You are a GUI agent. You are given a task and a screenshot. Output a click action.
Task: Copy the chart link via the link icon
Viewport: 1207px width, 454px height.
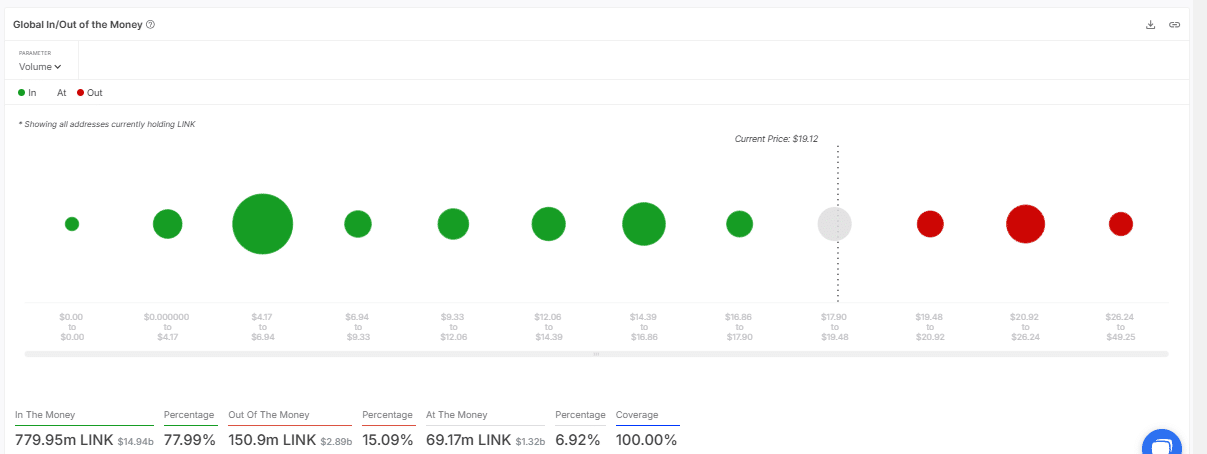(x=1174, y=24)
